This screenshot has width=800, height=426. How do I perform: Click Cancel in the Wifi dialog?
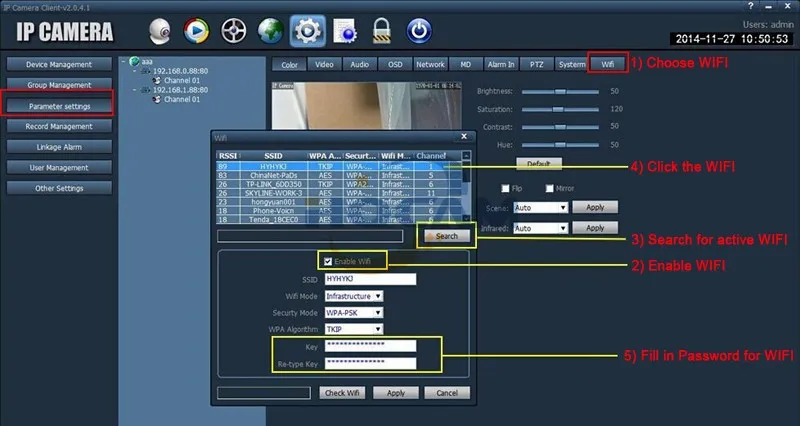click(x=447, y=393)
